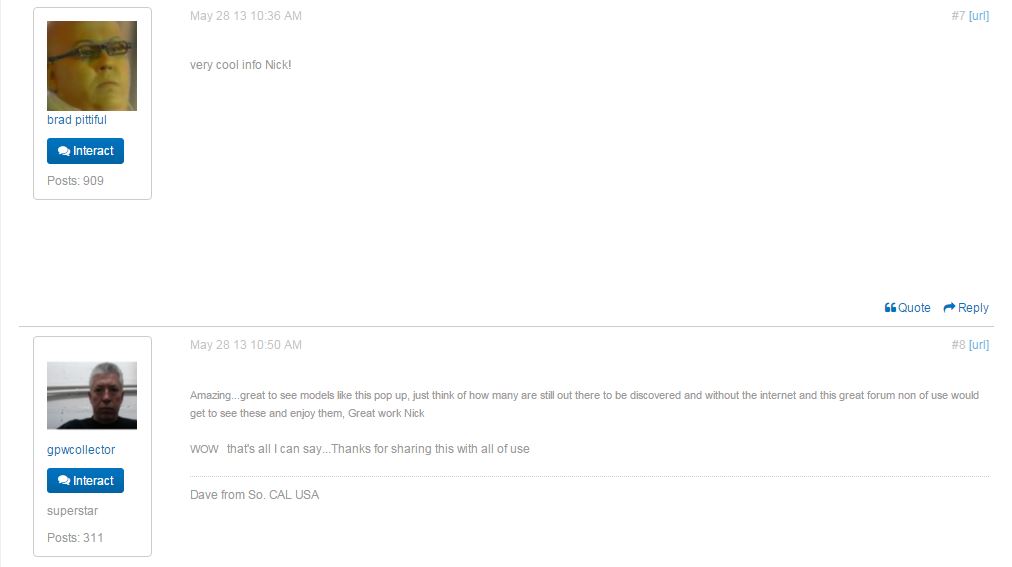
Task: Open the [url] link for post #7
Action: click(x=979, y=16)
